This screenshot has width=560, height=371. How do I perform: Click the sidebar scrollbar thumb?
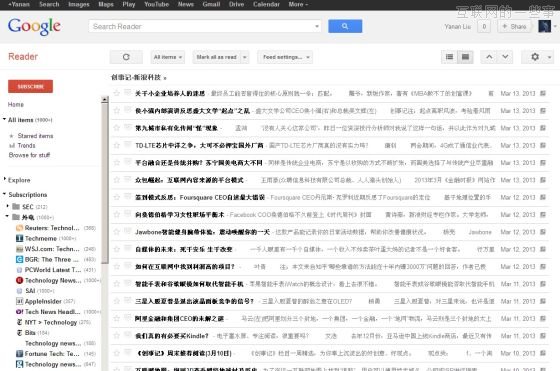105,183
